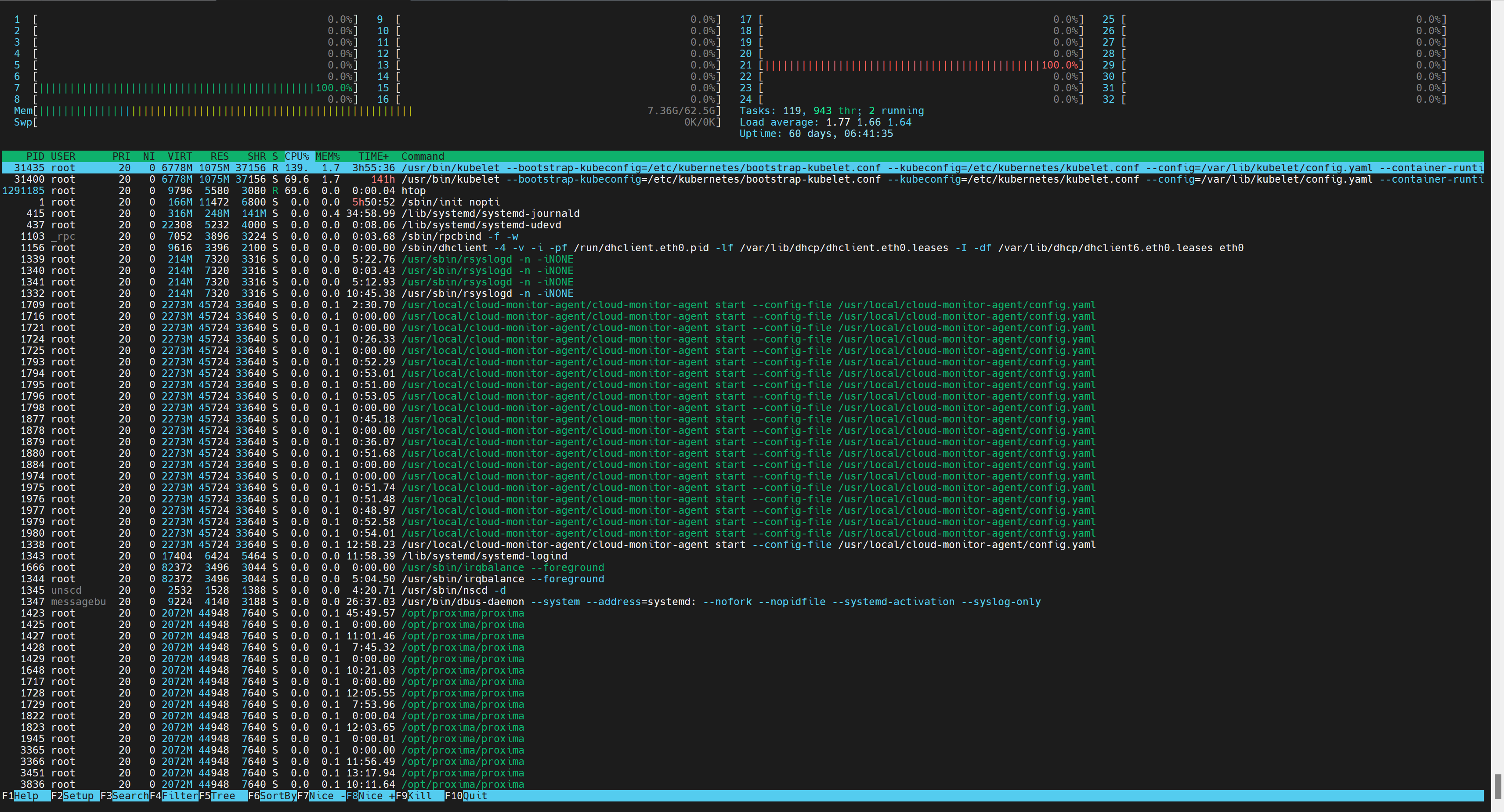Screen dimensions: 1504x812
Task: Sort processes by the USER column
Action: click(62, 156)
